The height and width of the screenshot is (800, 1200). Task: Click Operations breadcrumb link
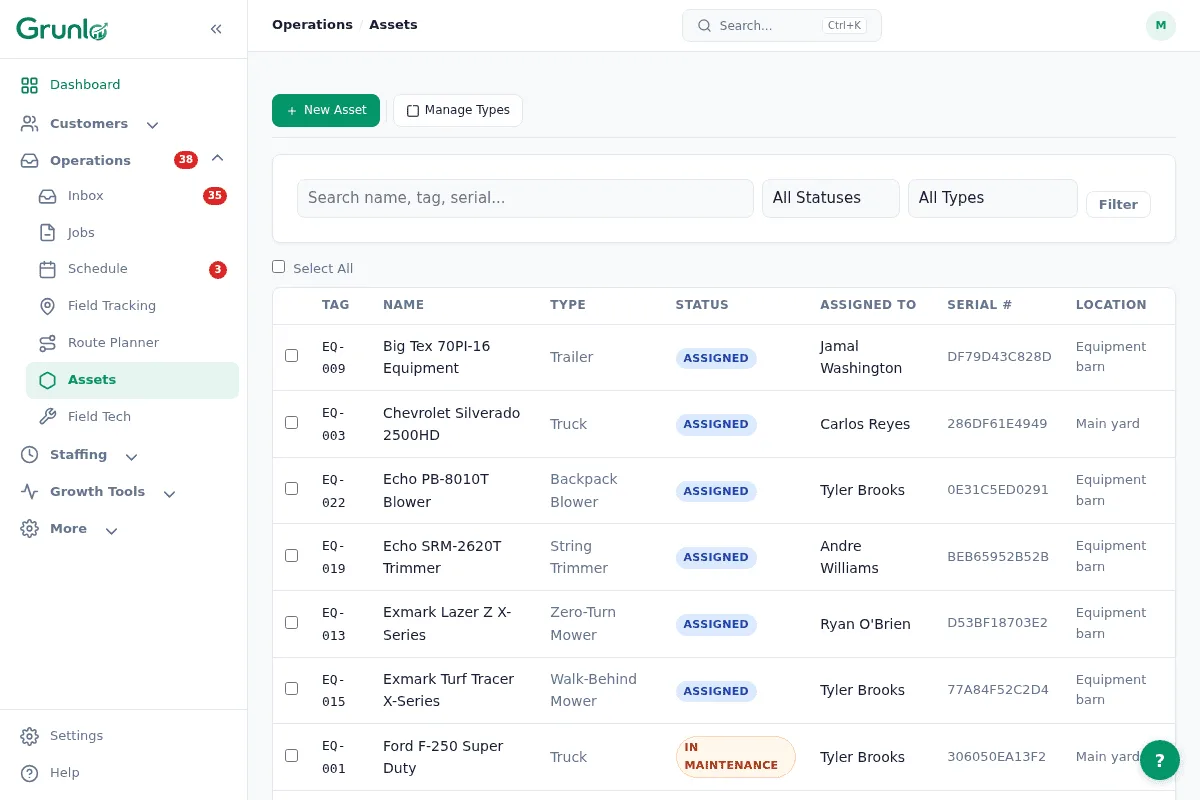click(312, 25)
